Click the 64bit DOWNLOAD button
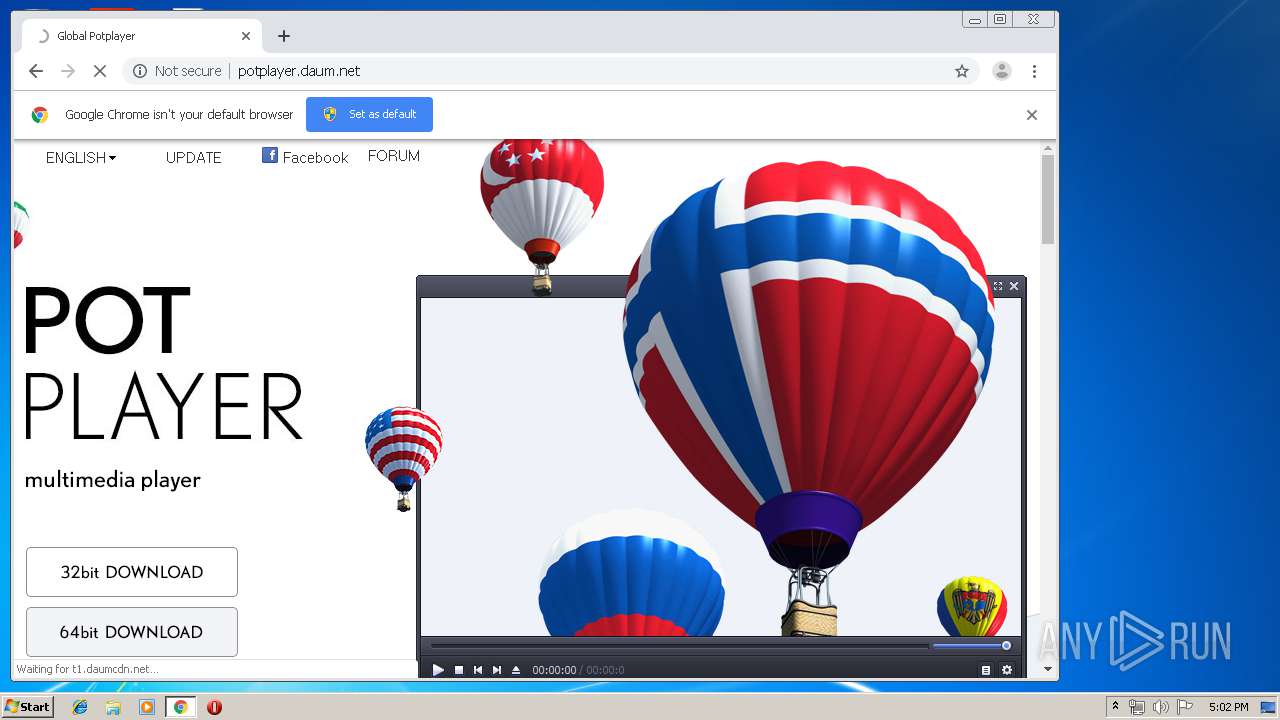 (x=132, y=632)
